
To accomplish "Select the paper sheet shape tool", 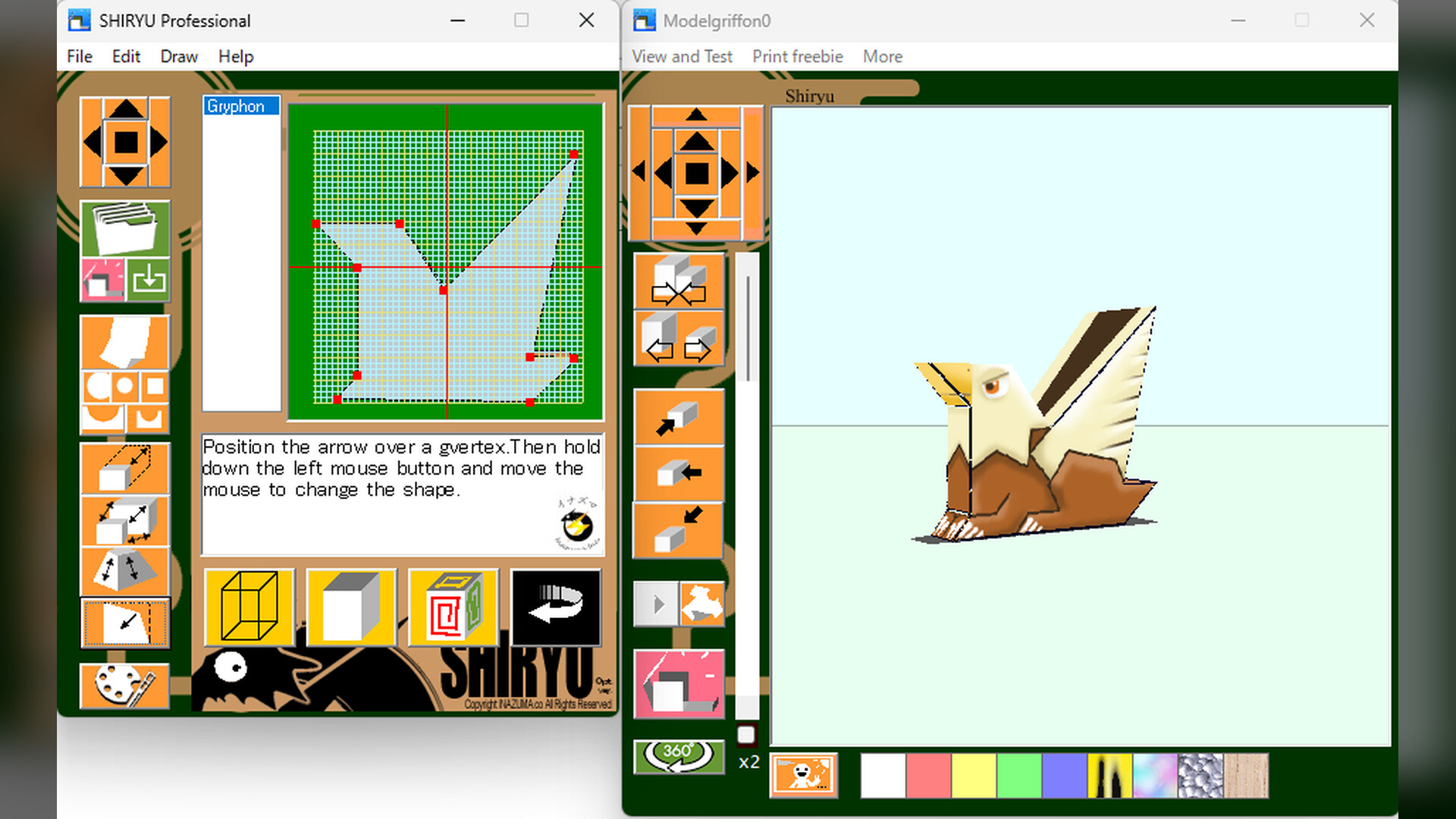I will click(x=125, y=342).
